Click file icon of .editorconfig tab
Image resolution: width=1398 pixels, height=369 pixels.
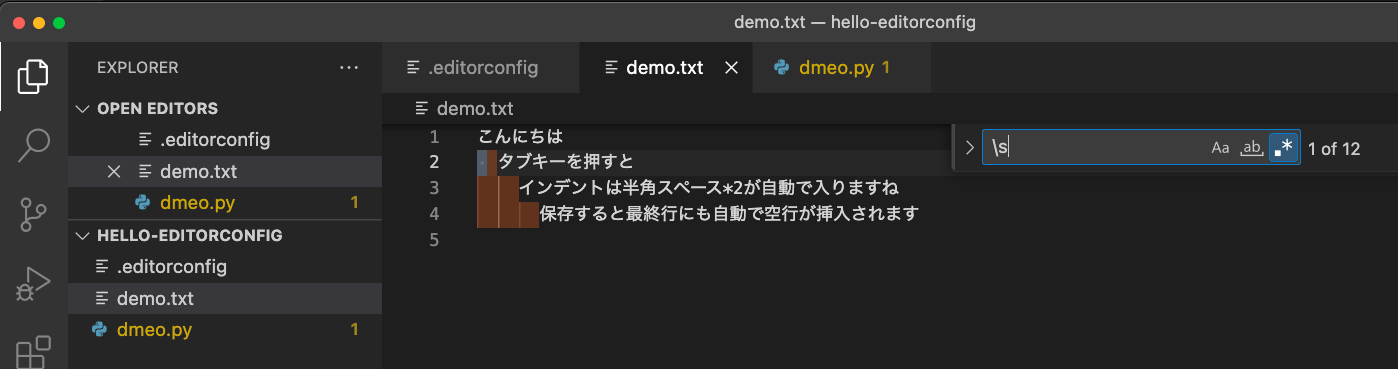tap(412, 68)
